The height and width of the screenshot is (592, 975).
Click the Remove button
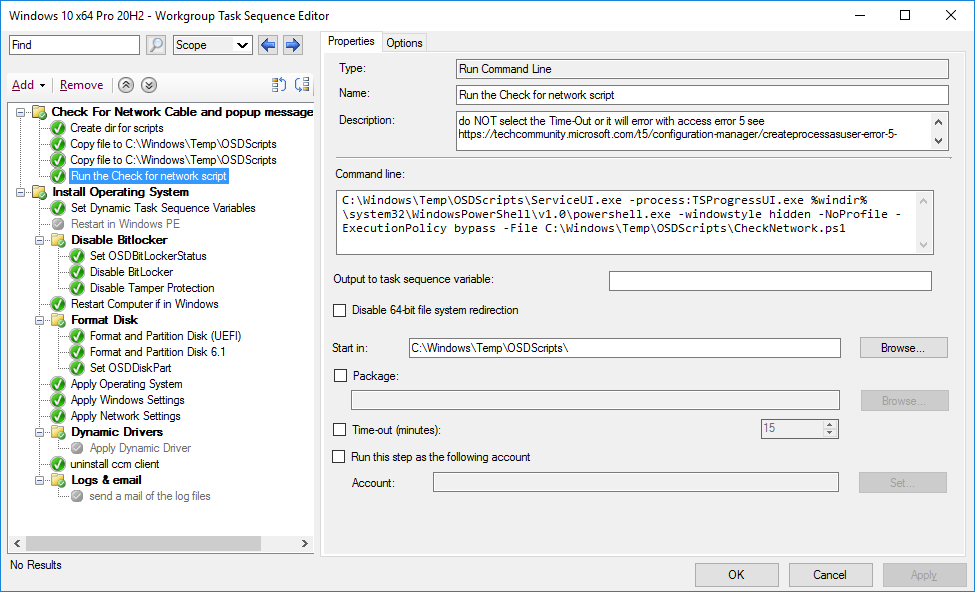81,85
